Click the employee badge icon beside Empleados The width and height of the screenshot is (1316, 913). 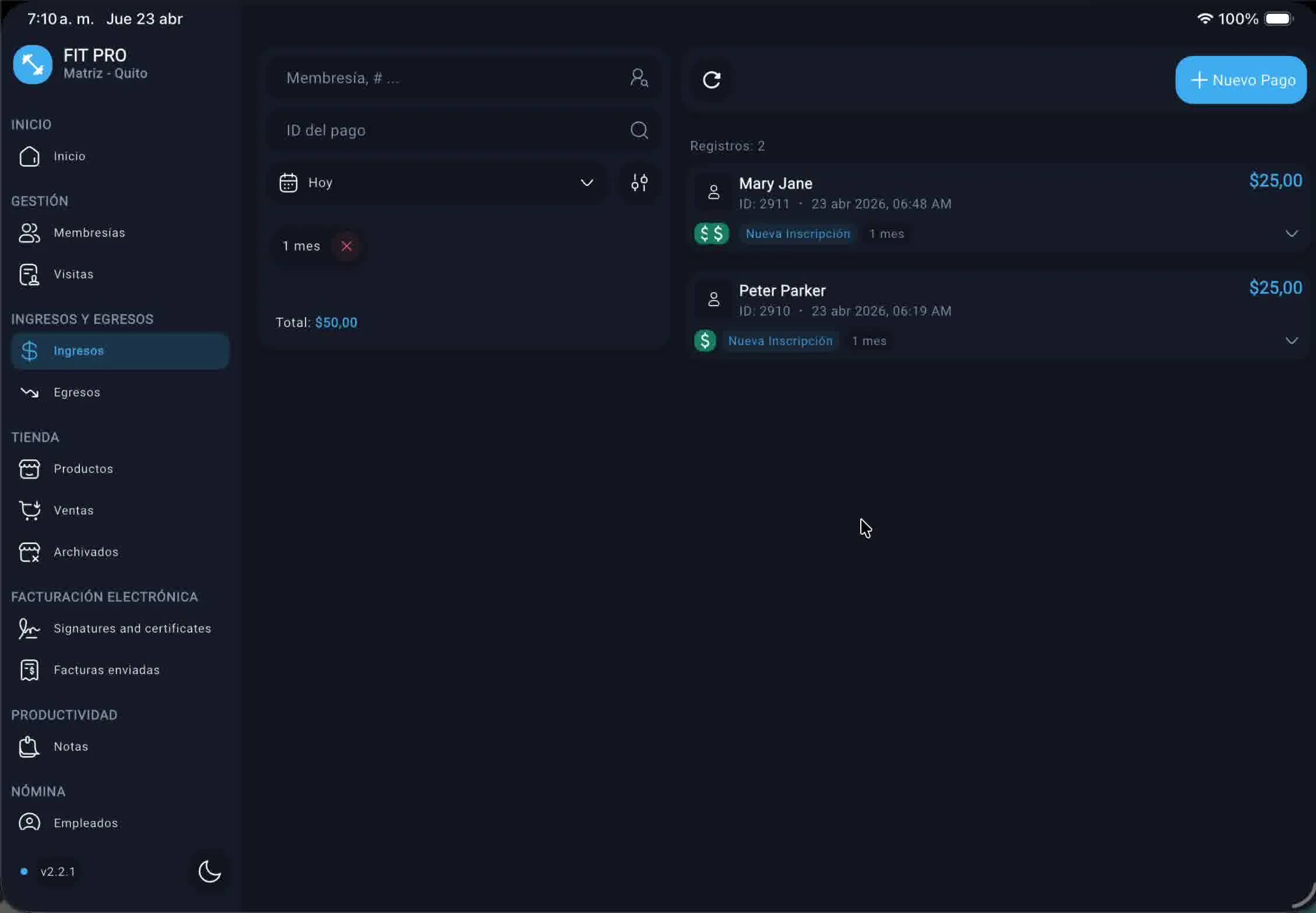pos(29,822)
